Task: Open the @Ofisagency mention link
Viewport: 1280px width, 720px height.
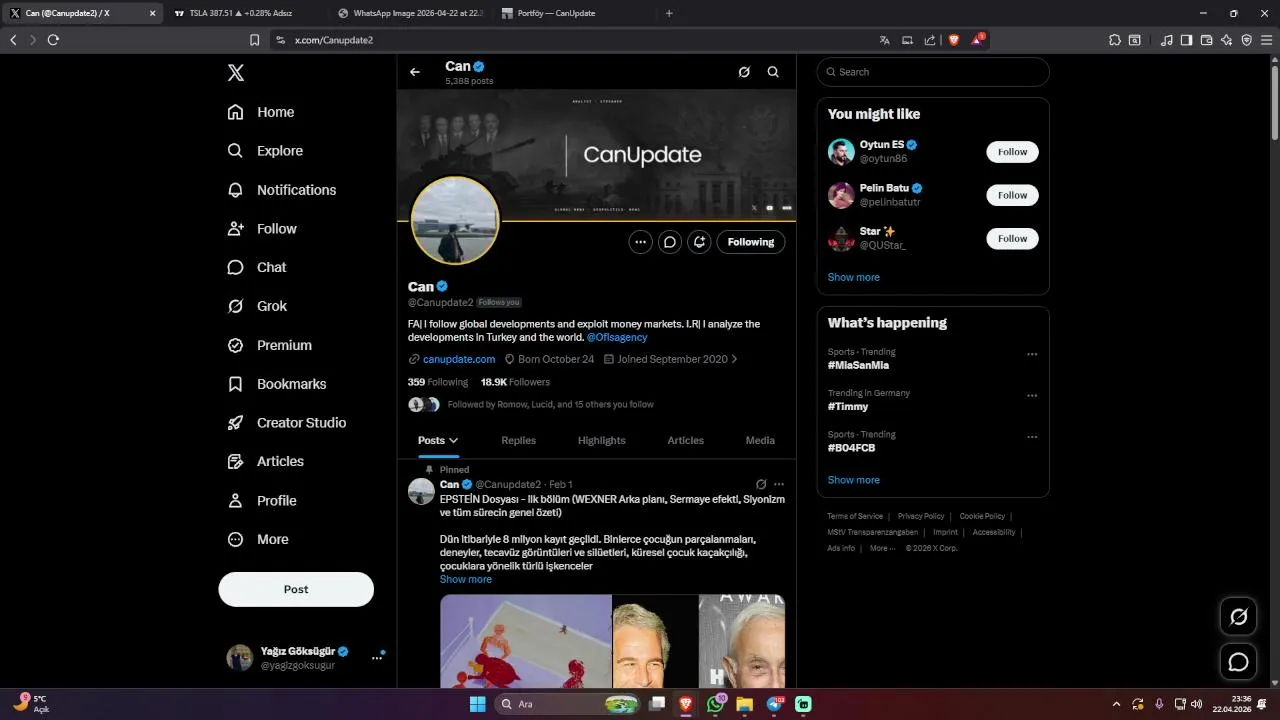Action: coord(617,338)
